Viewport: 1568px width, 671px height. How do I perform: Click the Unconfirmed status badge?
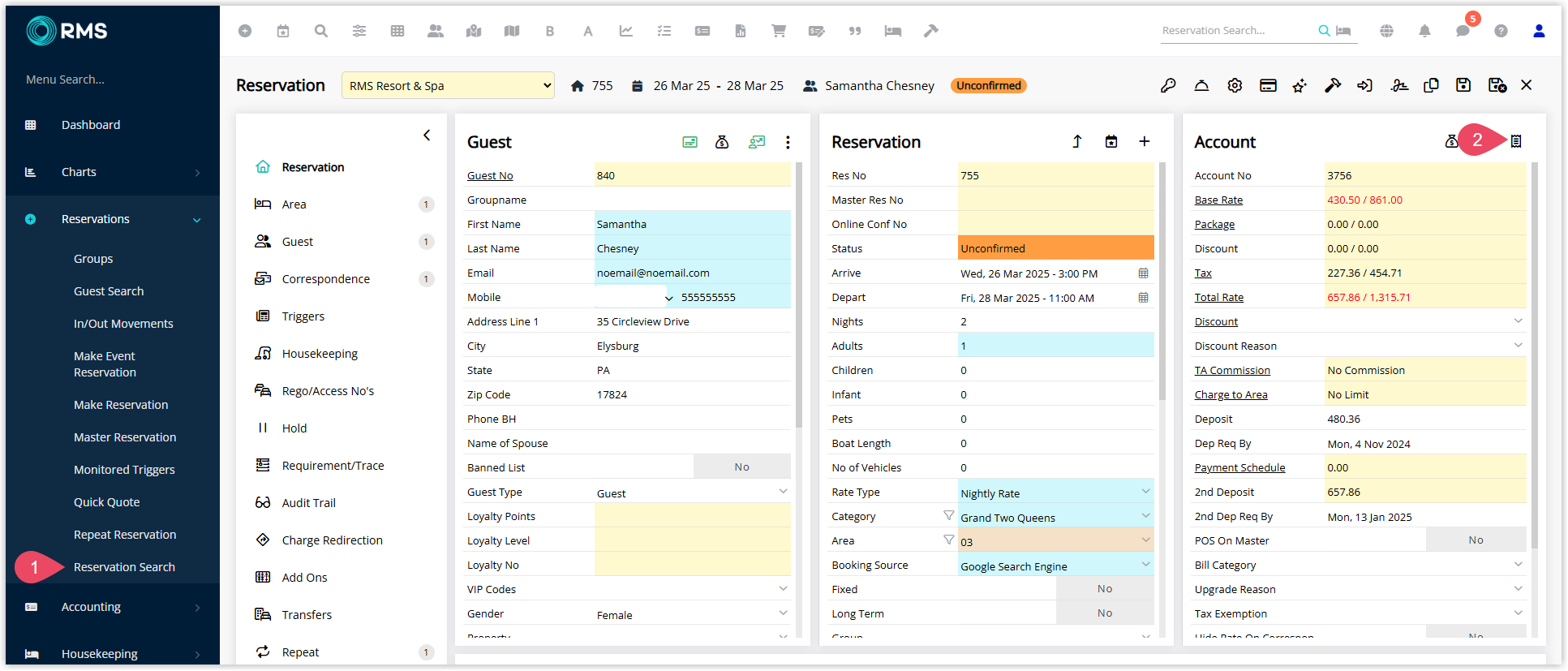point(988,85)
